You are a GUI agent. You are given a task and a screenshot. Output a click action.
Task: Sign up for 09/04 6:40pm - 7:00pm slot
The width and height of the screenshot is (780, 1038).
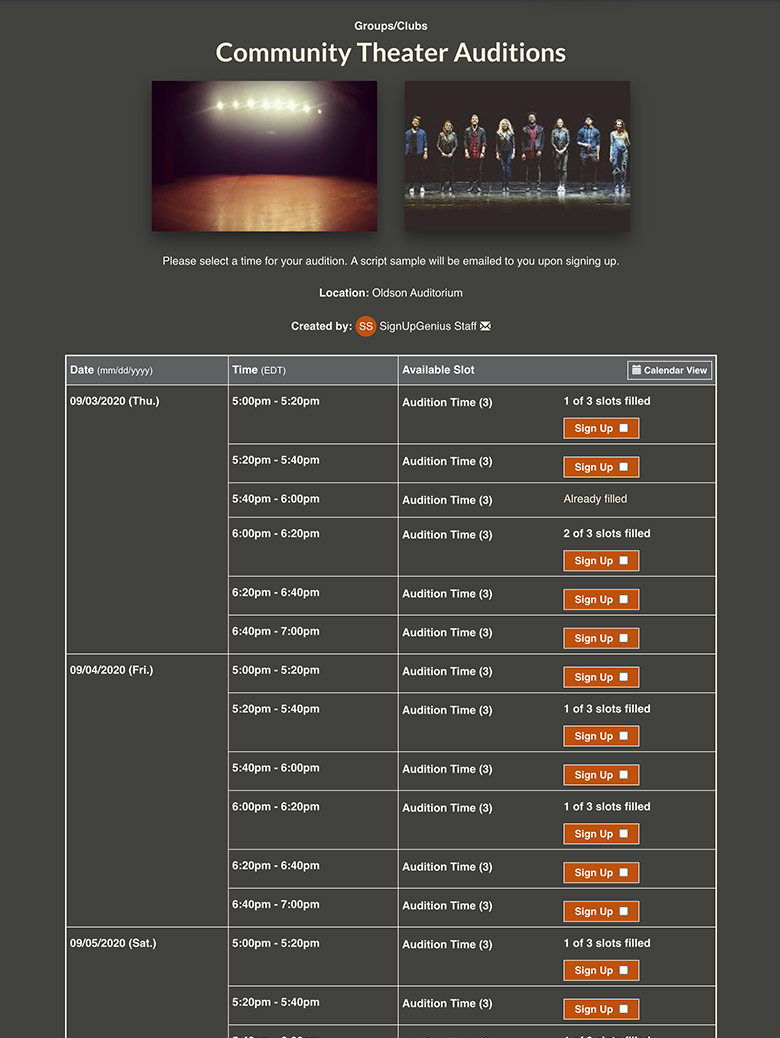click(600, 912)
